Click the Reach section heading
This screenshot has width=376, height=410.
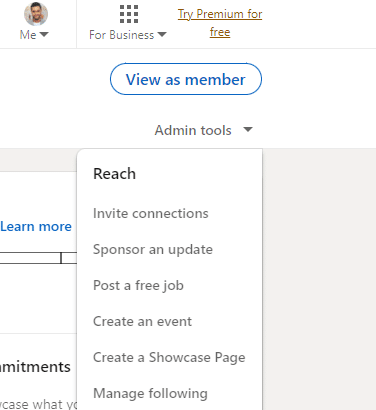click(114, 174)
